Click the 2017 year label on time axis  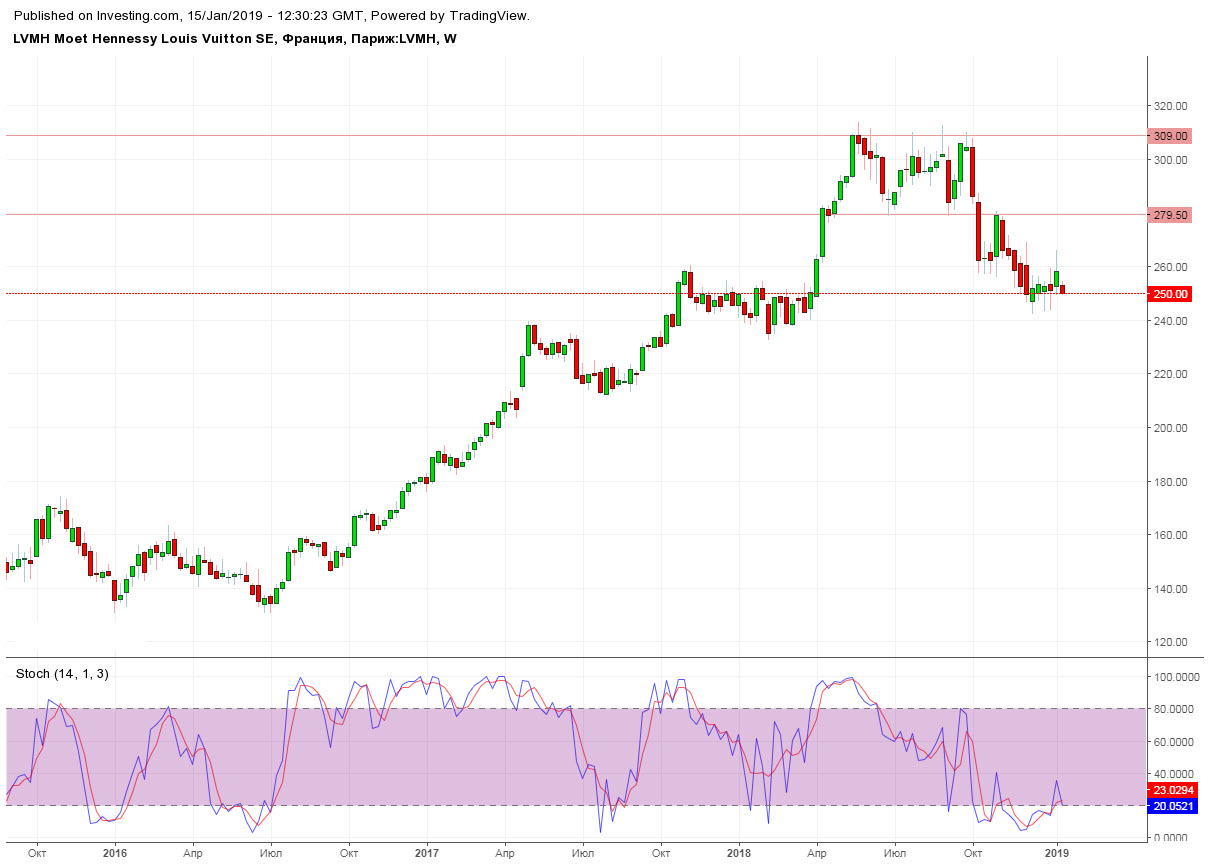pos(427,853)
